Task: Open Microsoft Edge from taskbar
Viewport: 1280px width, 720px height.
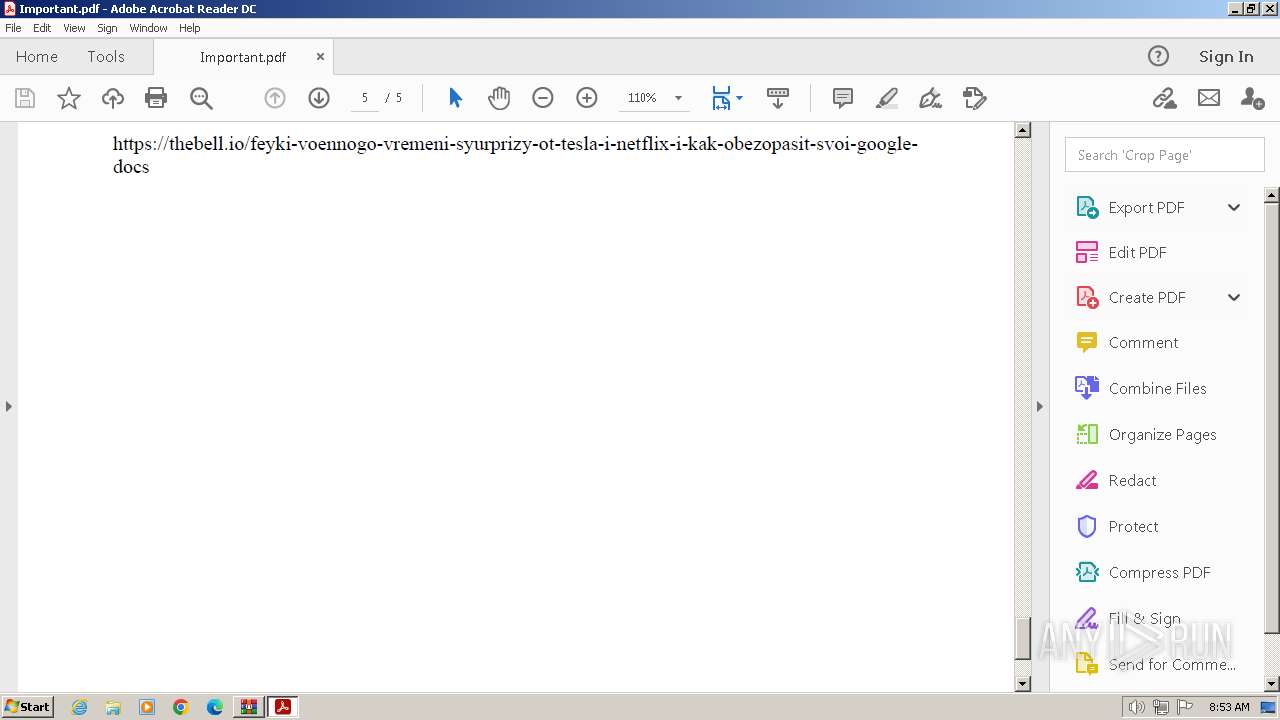Action: click(x=215, y=707)
